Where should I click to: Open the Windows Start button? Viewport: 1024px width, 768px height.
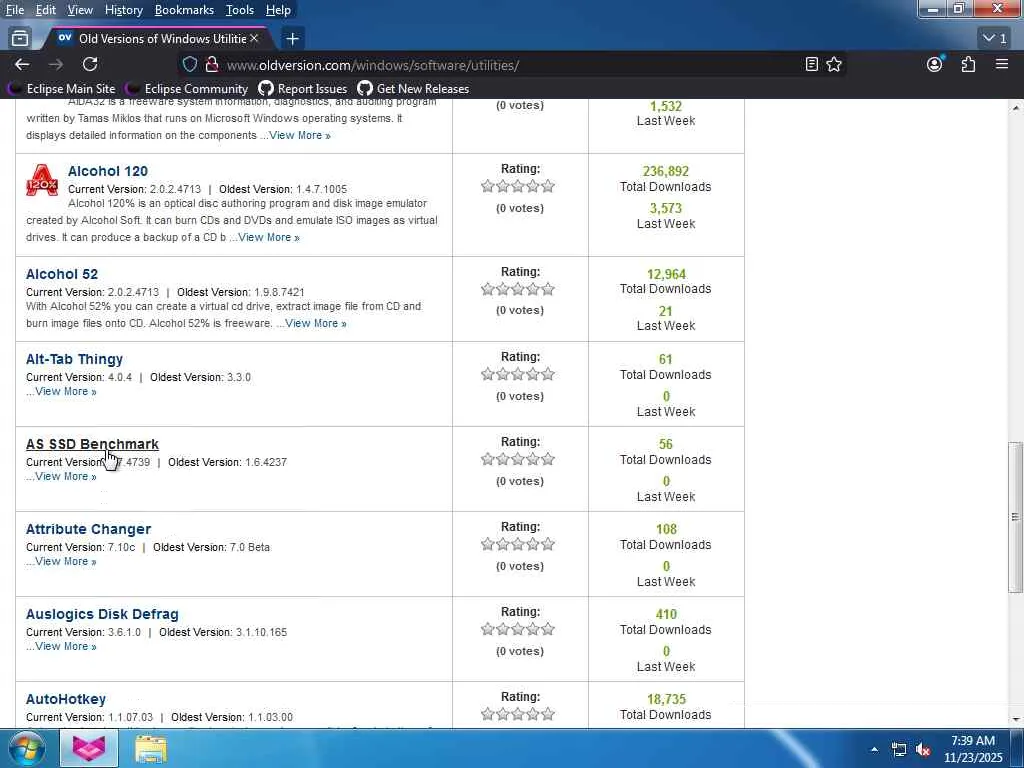(x=26, y=748)
